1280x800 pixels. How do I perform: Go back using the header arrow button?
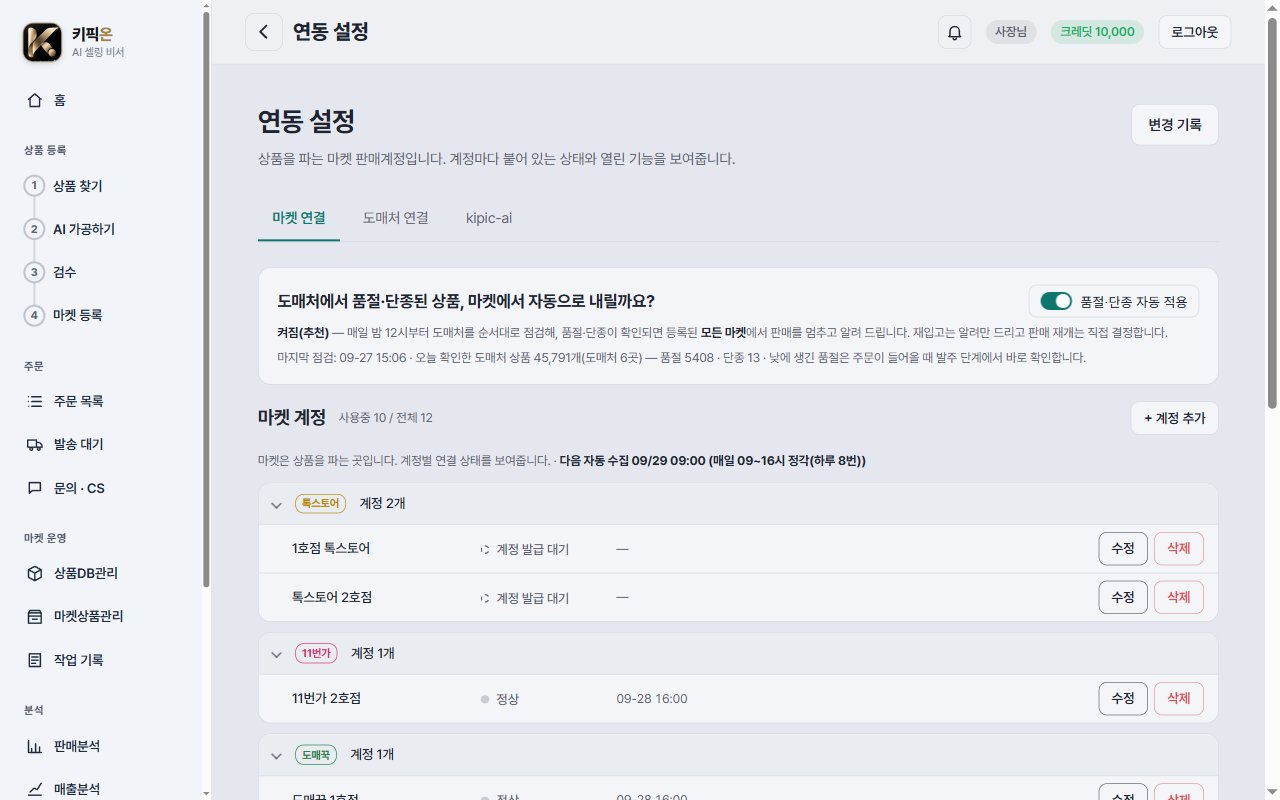[x=263, y=32]
